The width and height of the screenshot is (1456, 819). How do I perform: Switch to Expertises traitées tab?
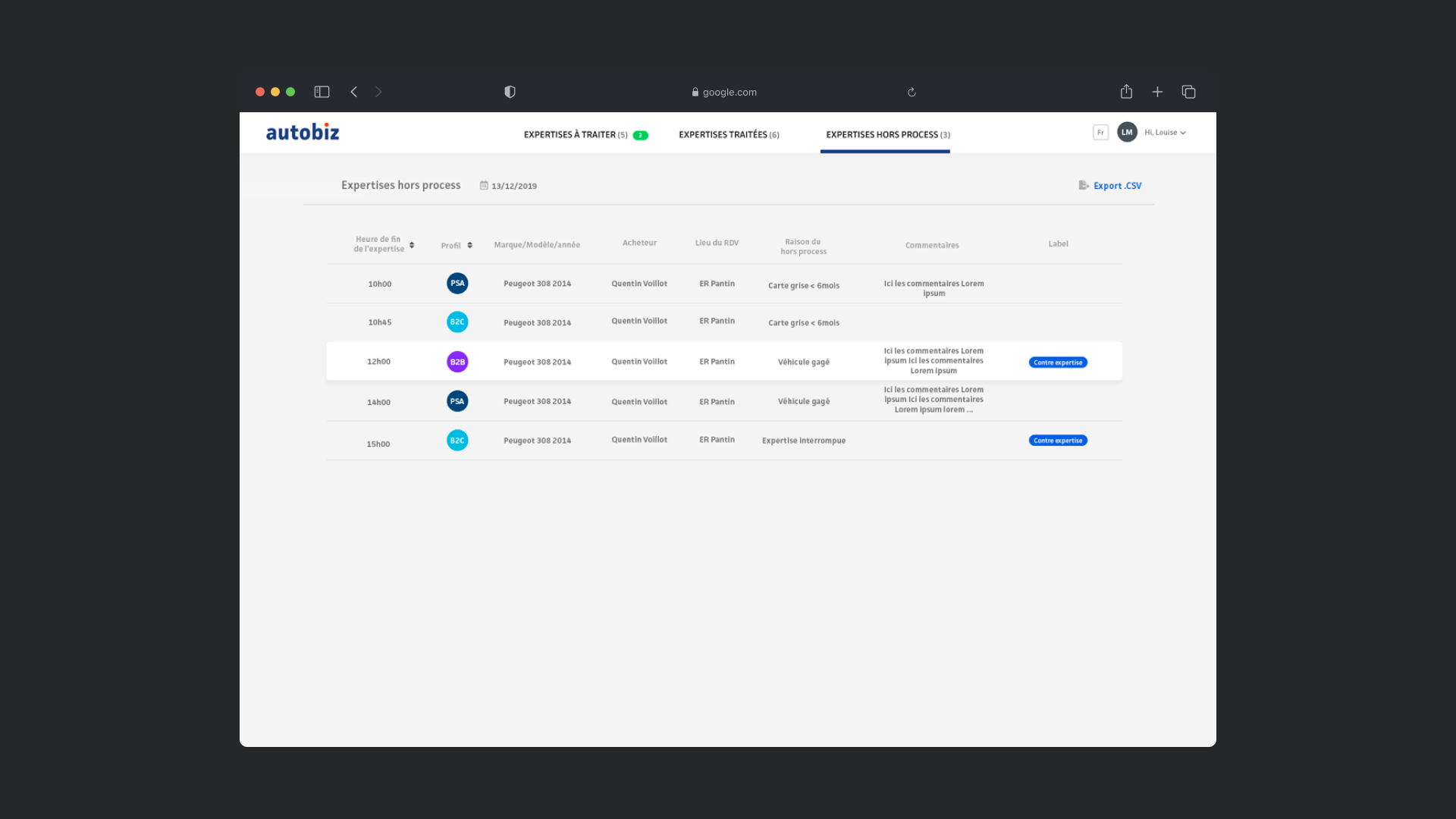pos(728,135)
